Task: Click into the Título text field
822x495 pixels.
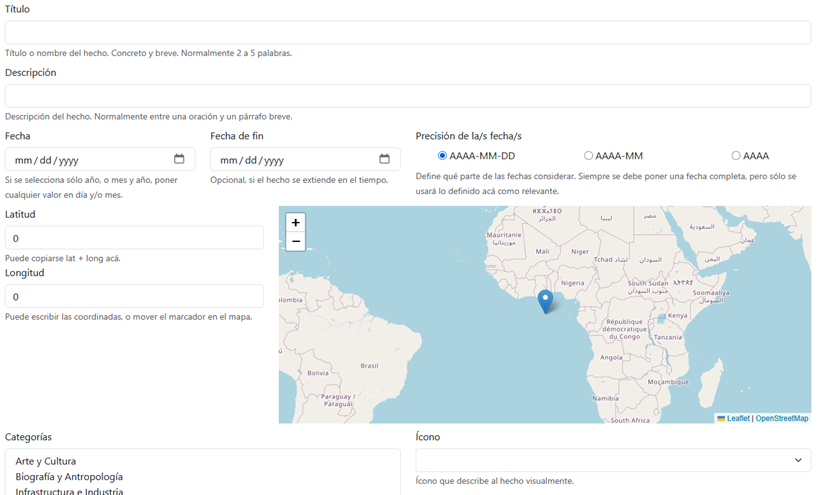Action: [x=408, y=32]
